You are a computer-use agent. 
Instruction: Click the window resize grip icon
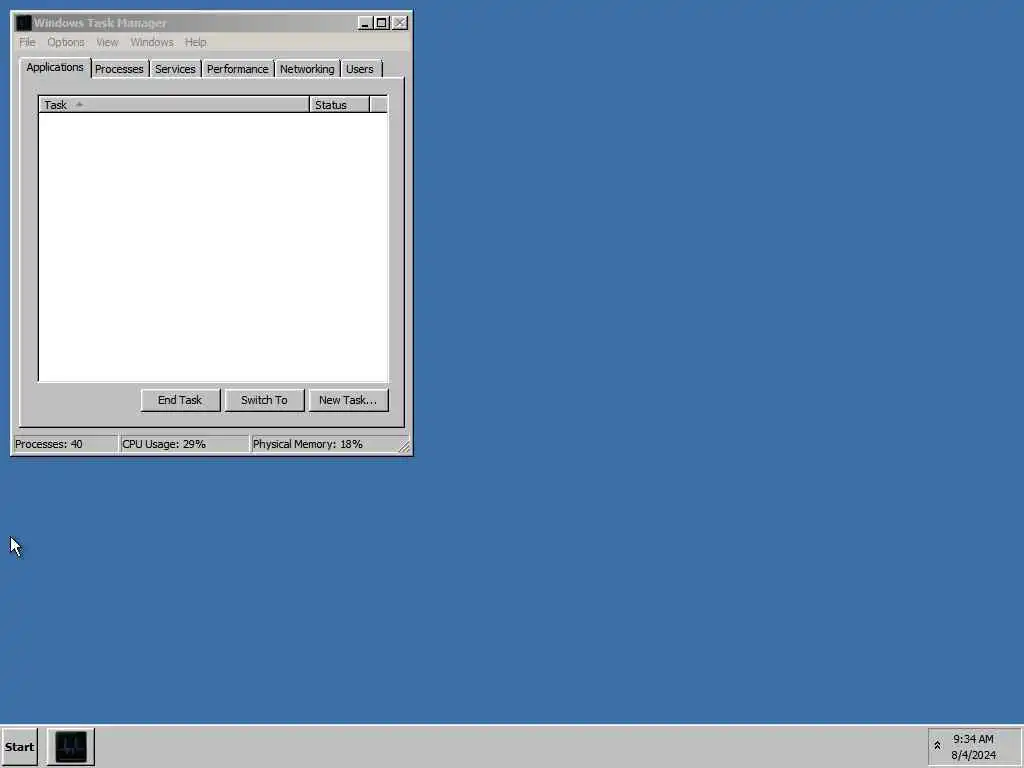pyautogui.click(x=404, y=447)
